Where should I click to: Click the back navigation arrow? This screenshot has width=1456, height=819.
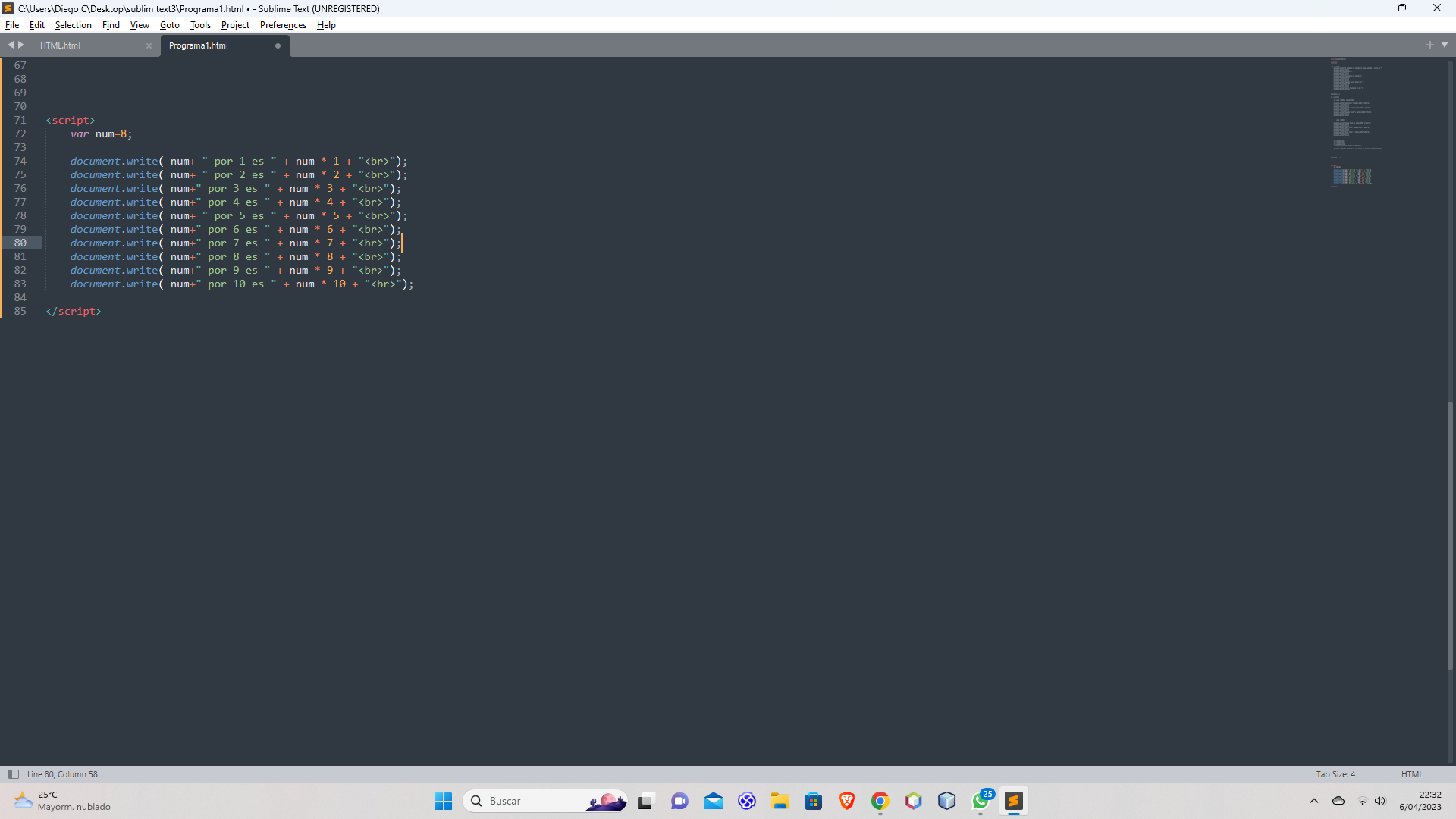pos(11,45)
